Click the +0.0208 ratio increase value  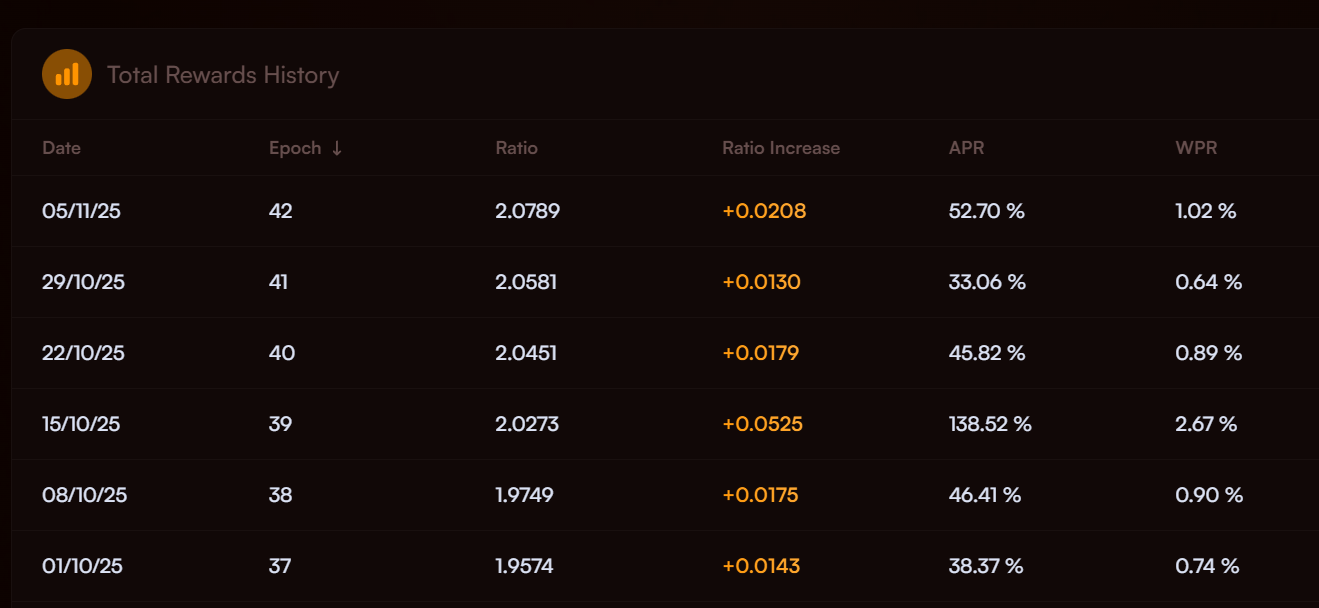click(764, 211)
